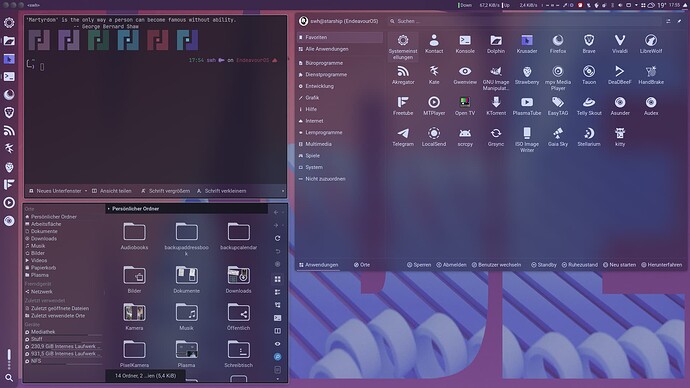Open Telegram from the application grid
Screen dimensions: 690x388
[403, 137]
